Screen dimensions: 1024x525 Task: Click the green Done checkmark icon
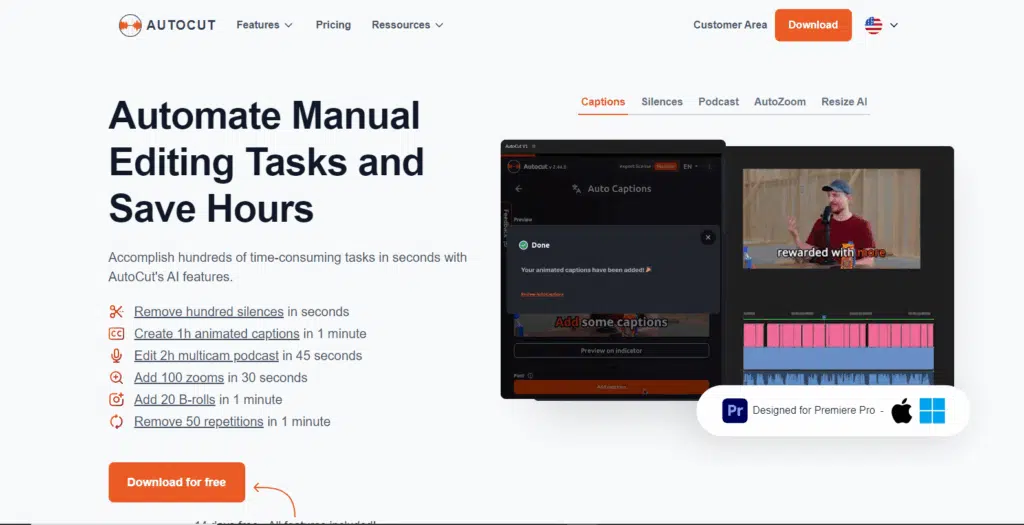point(523,246)
